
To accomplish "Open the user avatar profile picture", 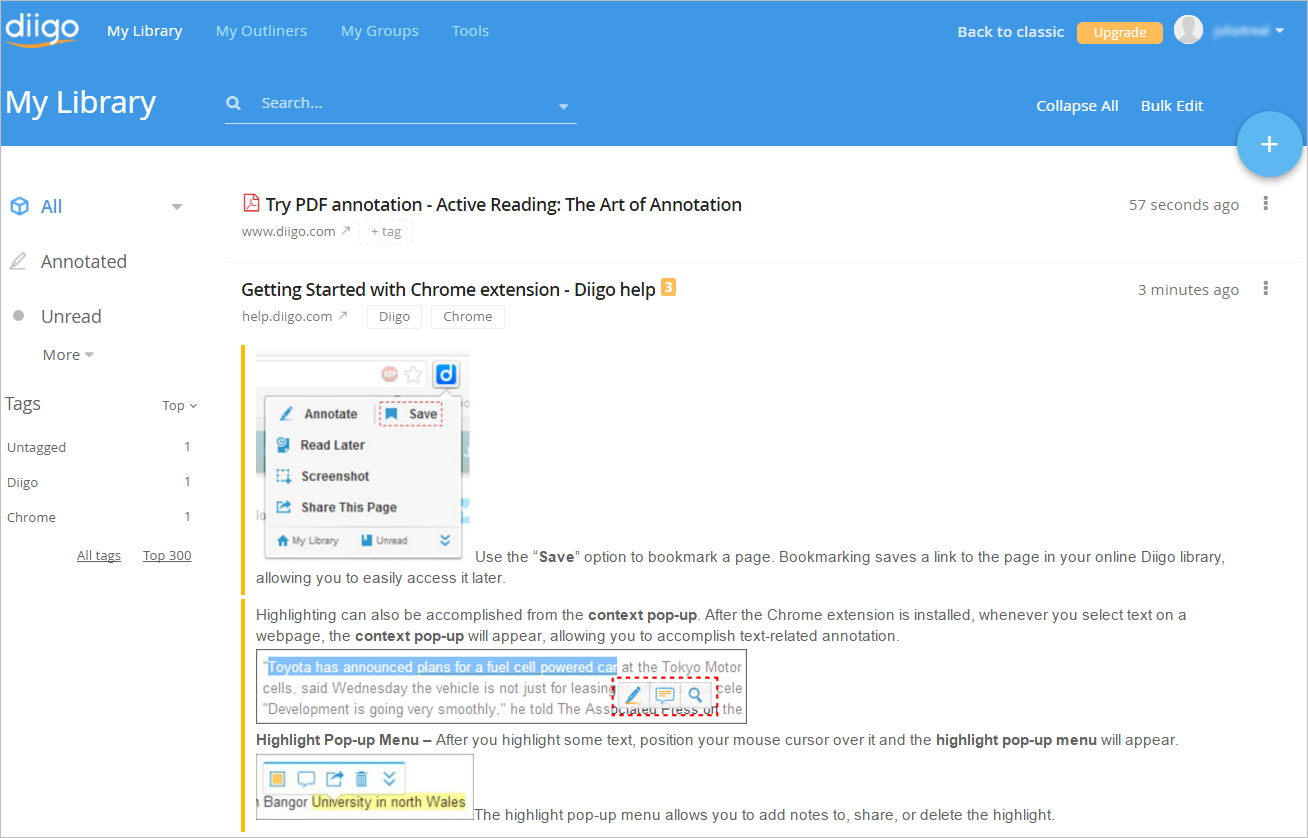I will [1188, 31].
